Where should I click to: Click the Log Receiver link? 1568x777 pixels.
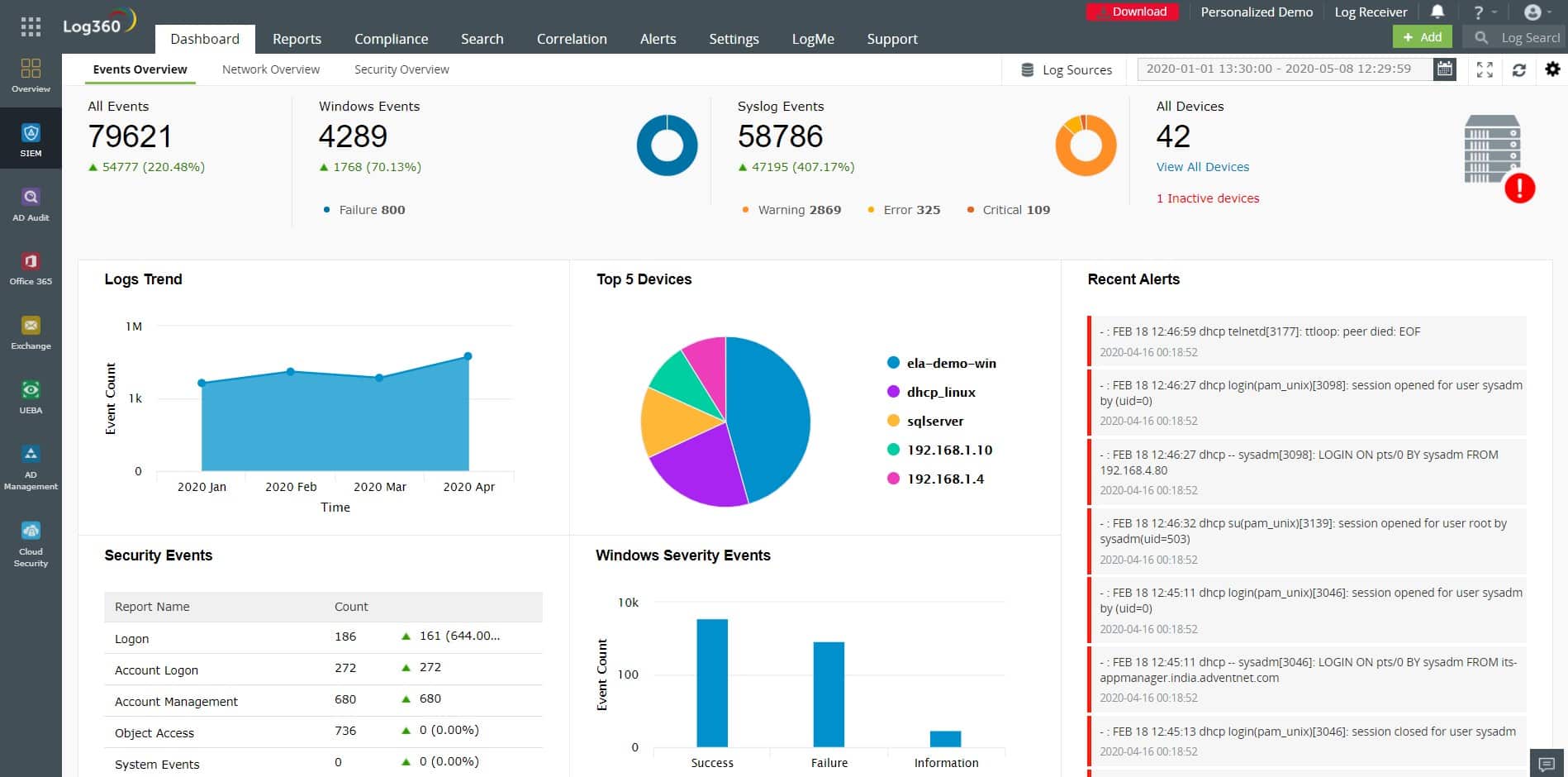coord(1371,12)
